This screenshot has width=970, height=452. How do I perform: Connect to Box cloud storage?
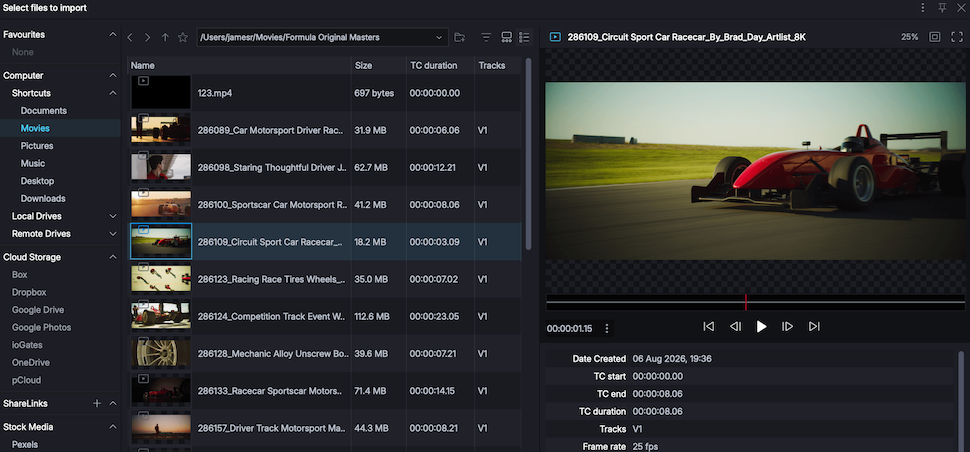(19, 275)
